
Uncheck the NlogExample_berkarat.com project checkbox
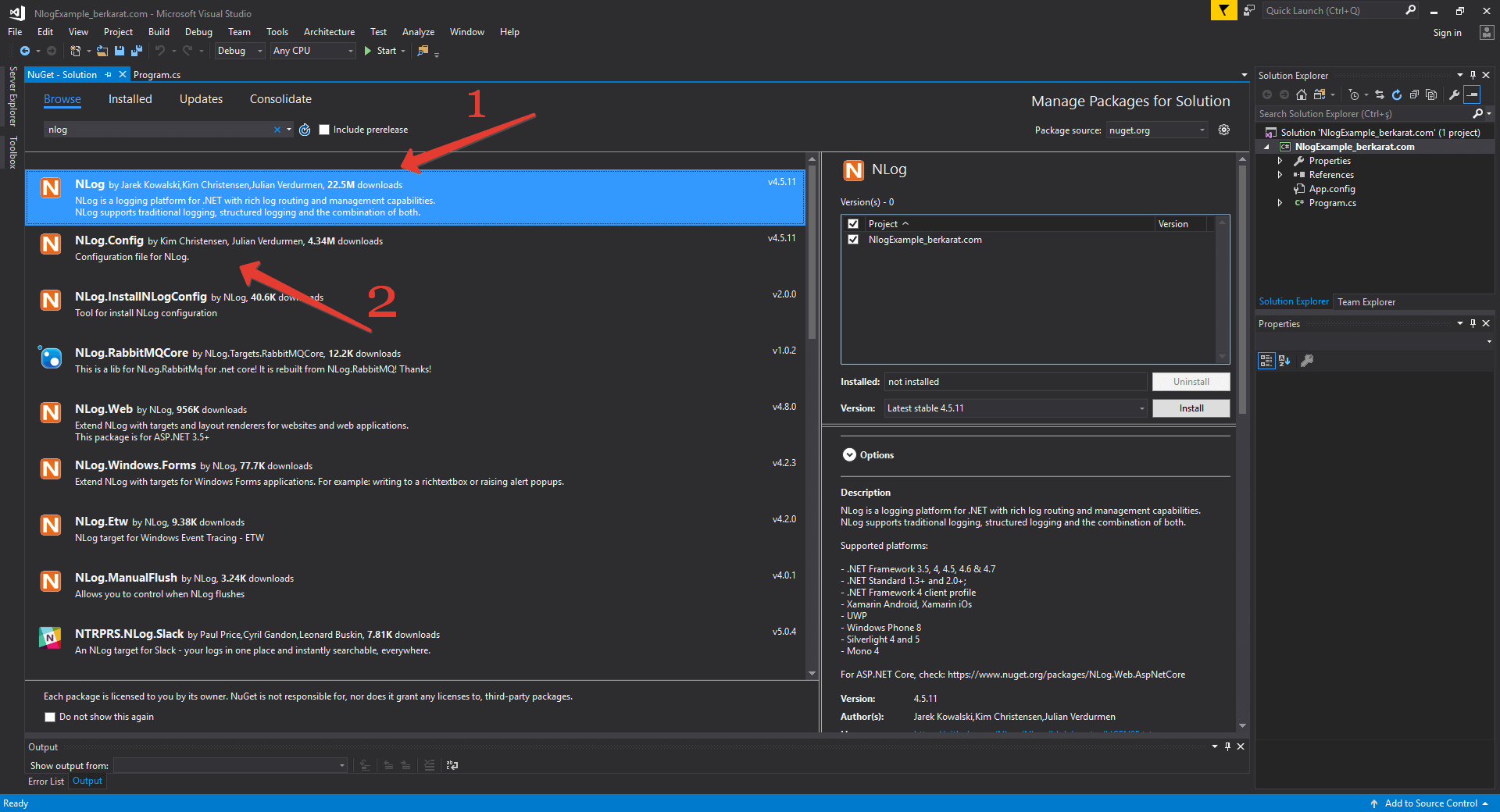point(853,240)
